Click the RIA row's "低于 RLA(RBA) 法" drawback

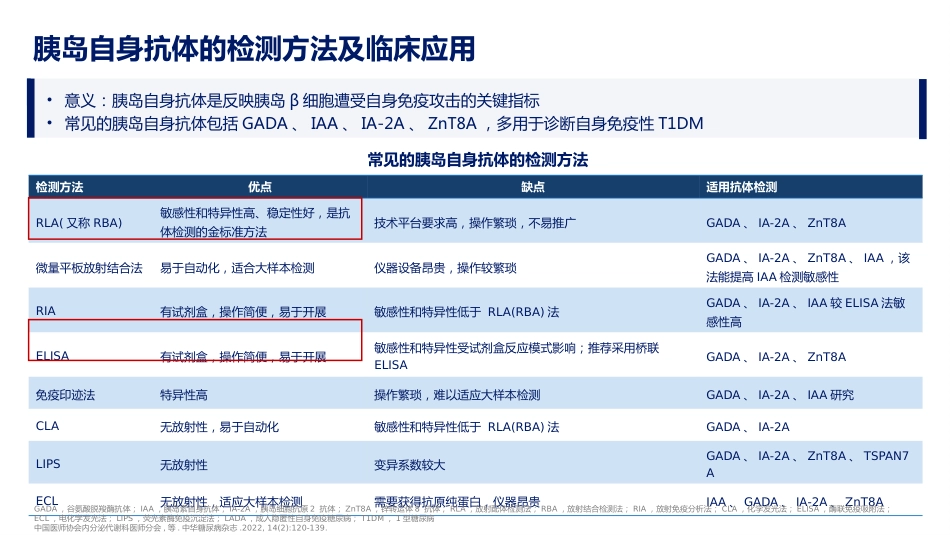click(x=466, y=311)
